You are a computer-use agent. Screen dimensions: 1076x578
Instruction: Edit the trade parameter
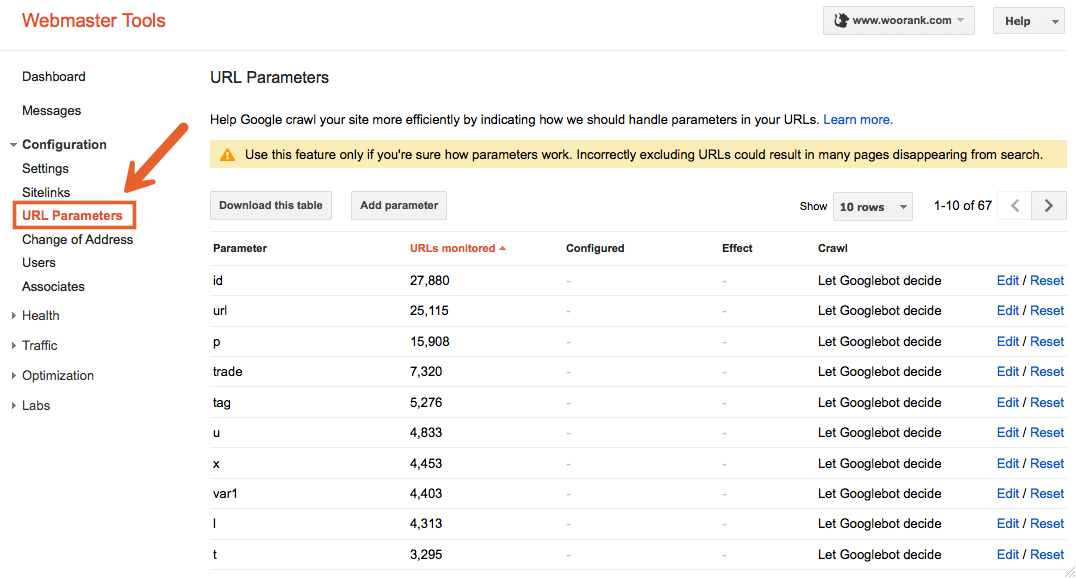1007,372
